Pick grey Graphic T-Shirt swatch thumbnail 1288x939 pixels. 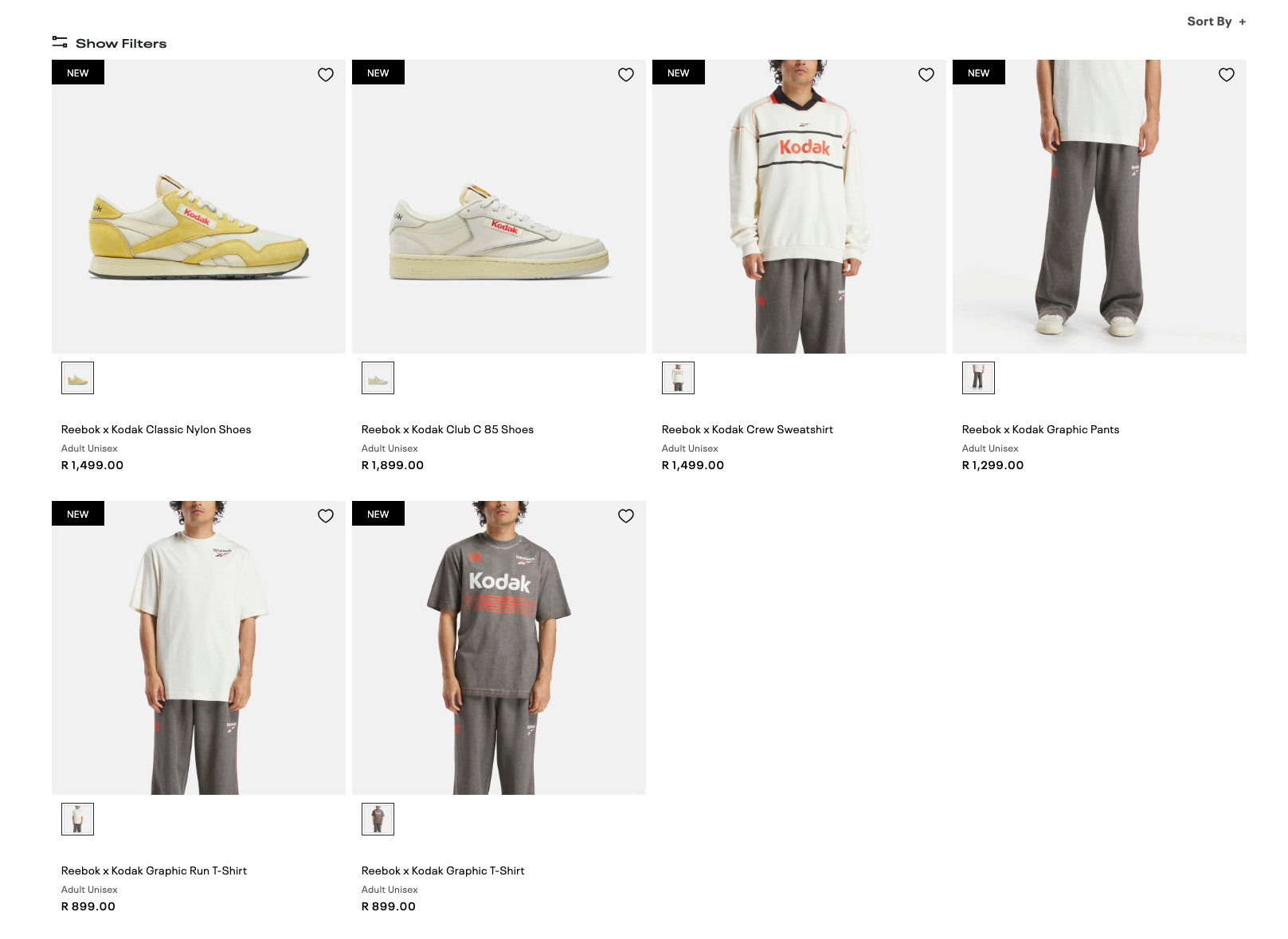click(378, 820)
